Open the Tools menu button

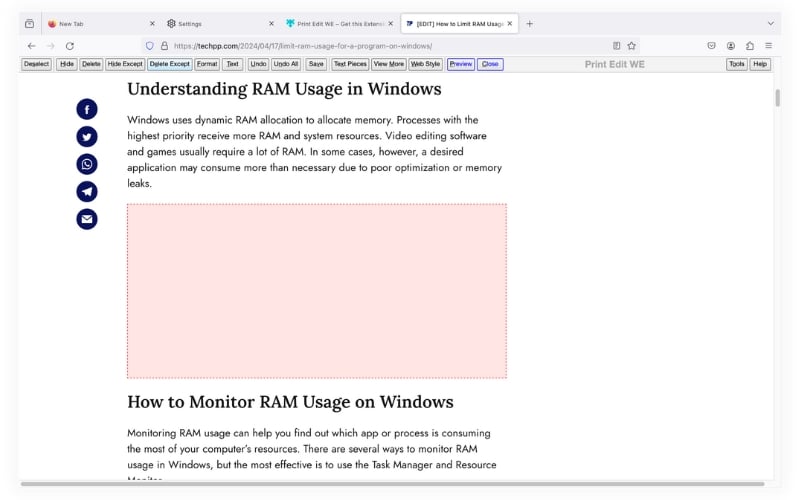(x=737, y=64)
